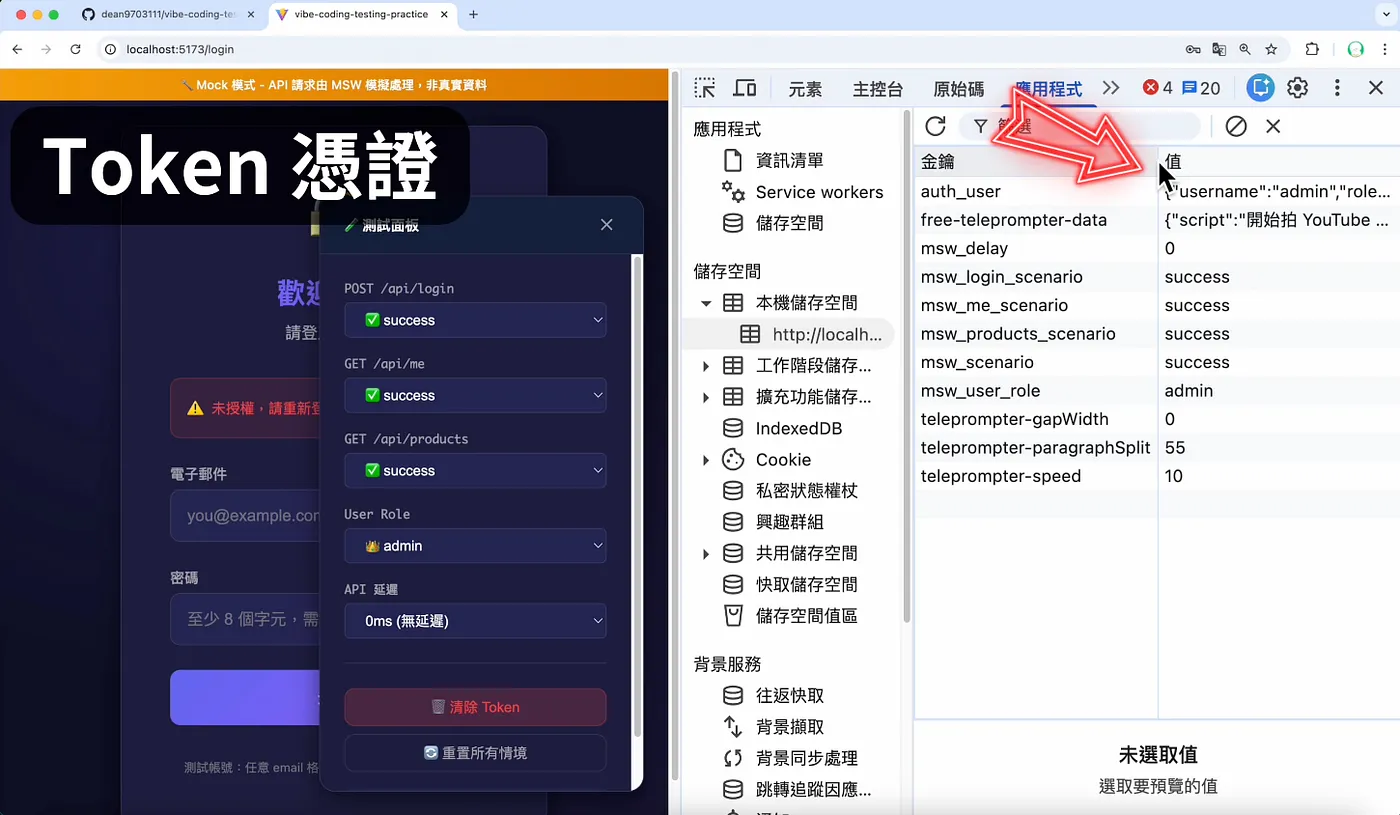Refresh the local storage table

pos(935,126)
